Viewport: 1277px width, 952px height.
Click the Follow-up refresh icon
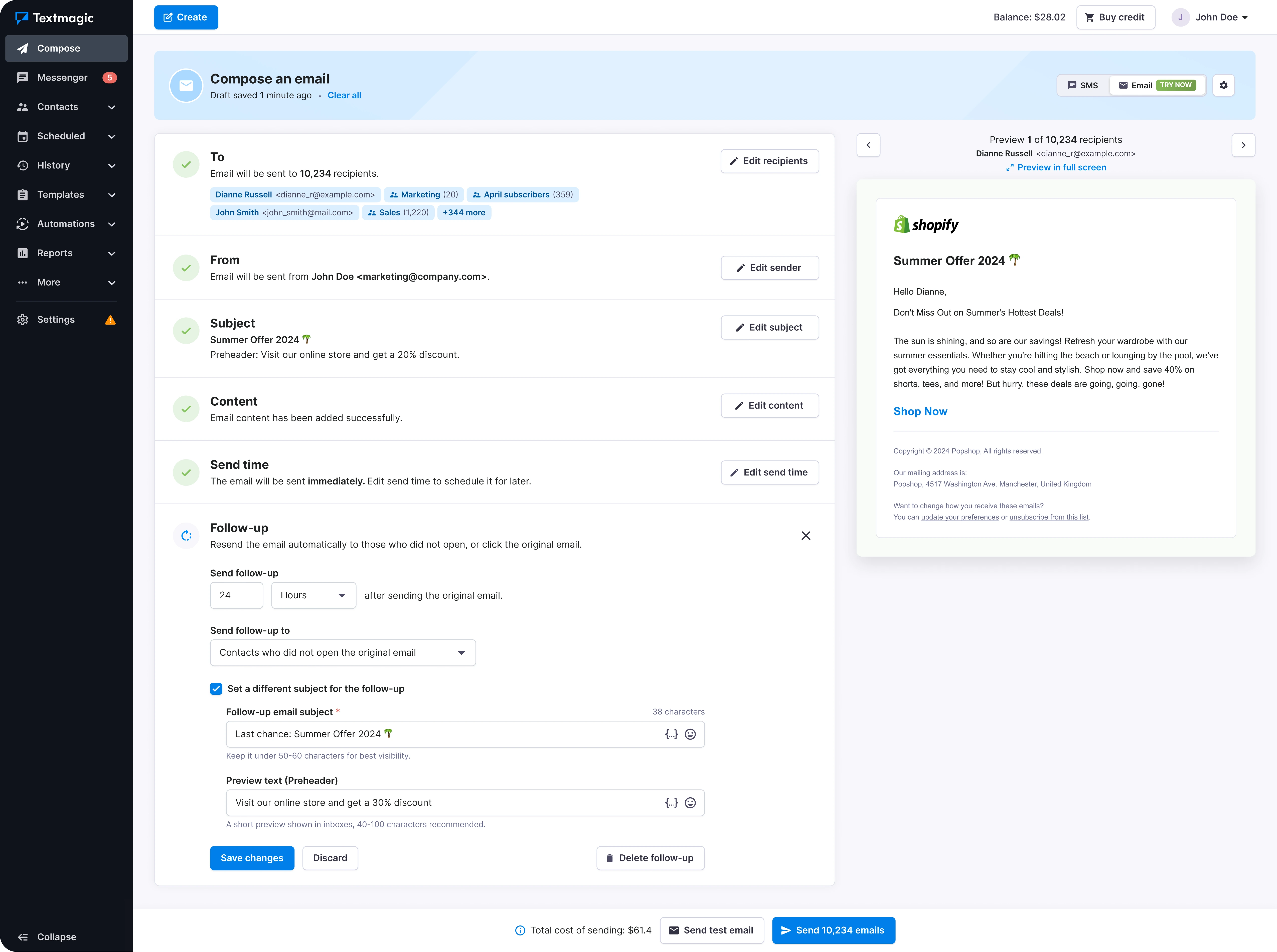point(186,536)
